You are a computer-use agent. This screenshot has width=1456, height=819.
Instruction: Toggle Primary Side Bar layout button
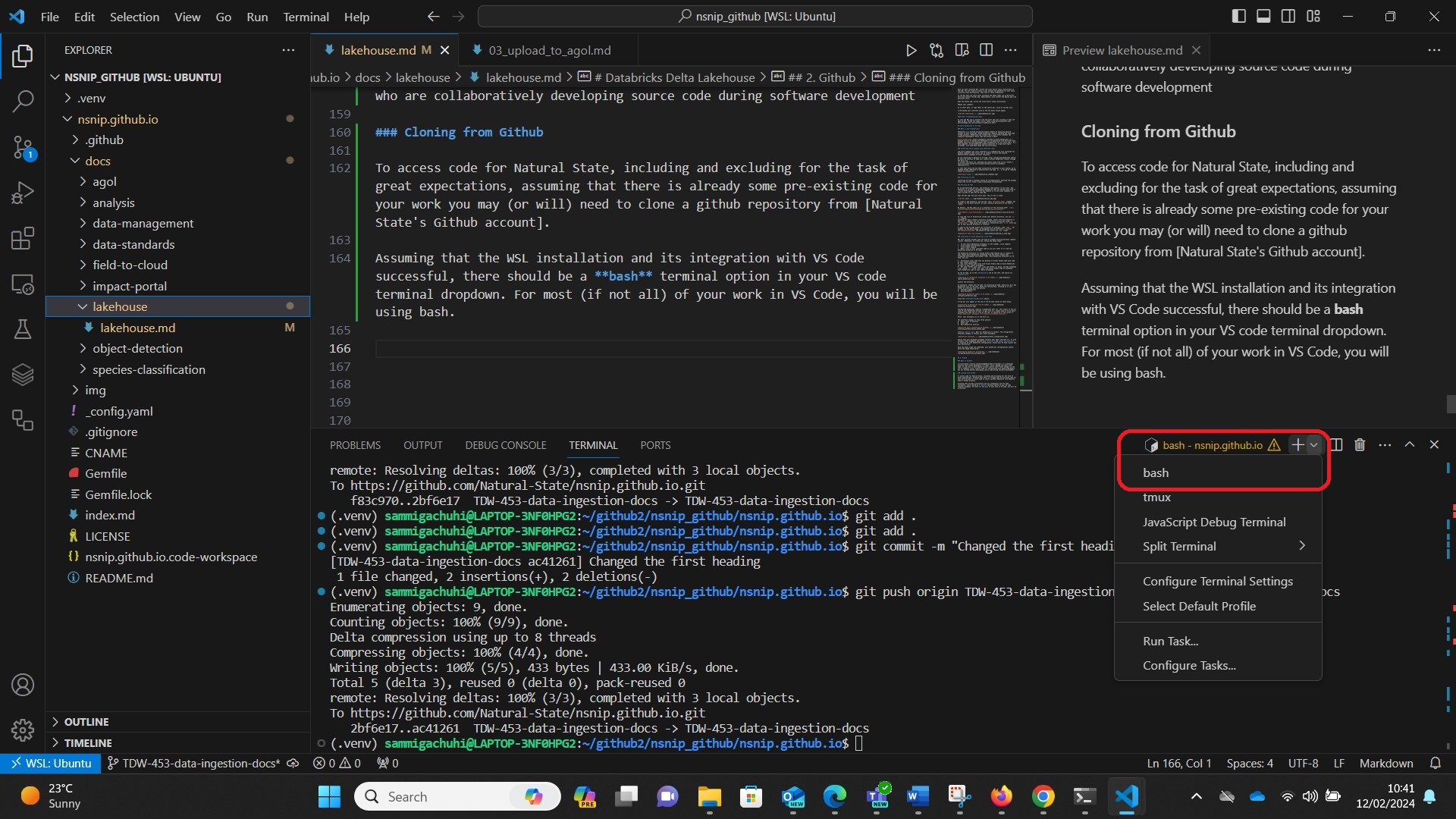1238,16
